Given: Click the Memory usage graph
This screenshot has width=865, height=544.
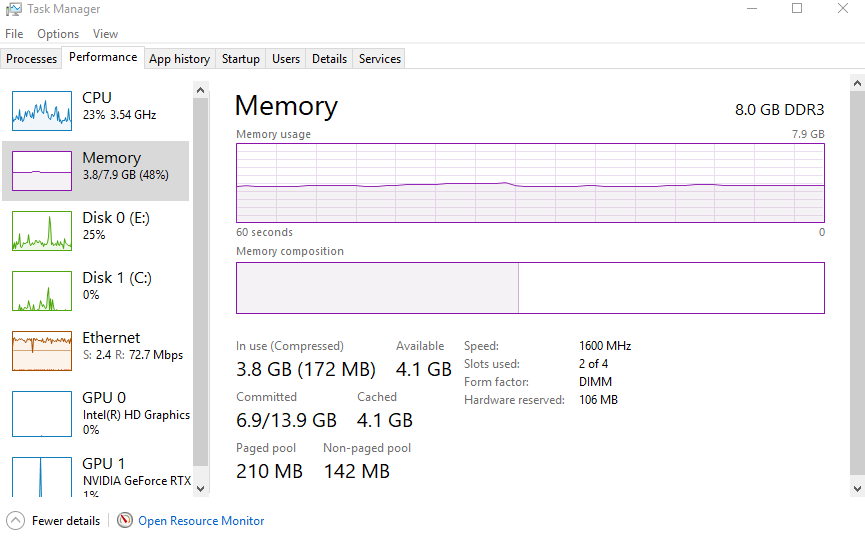Looking at the screenshot, I should click(x=530, y=183).
